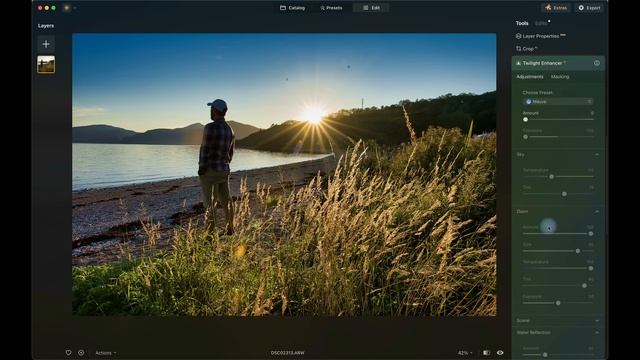Click the Dawn Tint slider handle
640x360 pixels.
584,286
